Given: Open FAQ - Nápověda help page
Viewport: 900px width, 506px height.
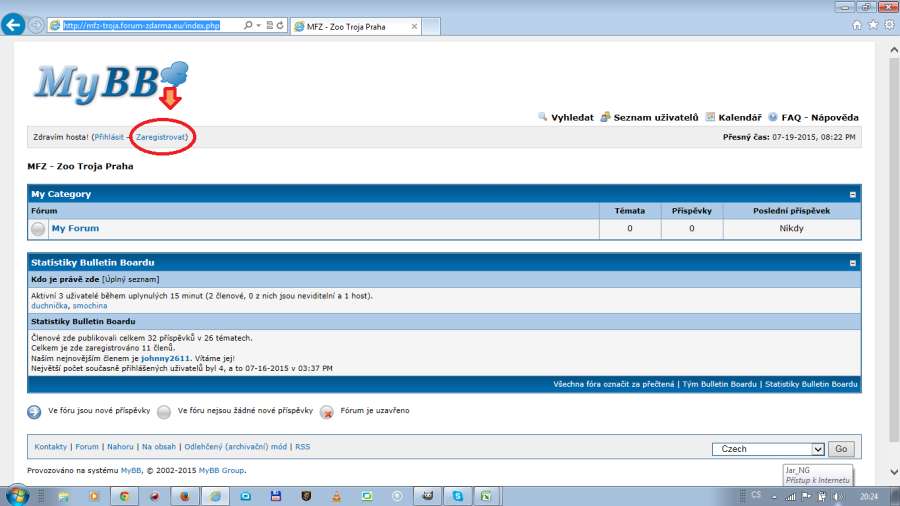Looking at the screenshot, I should coord(819,117).
